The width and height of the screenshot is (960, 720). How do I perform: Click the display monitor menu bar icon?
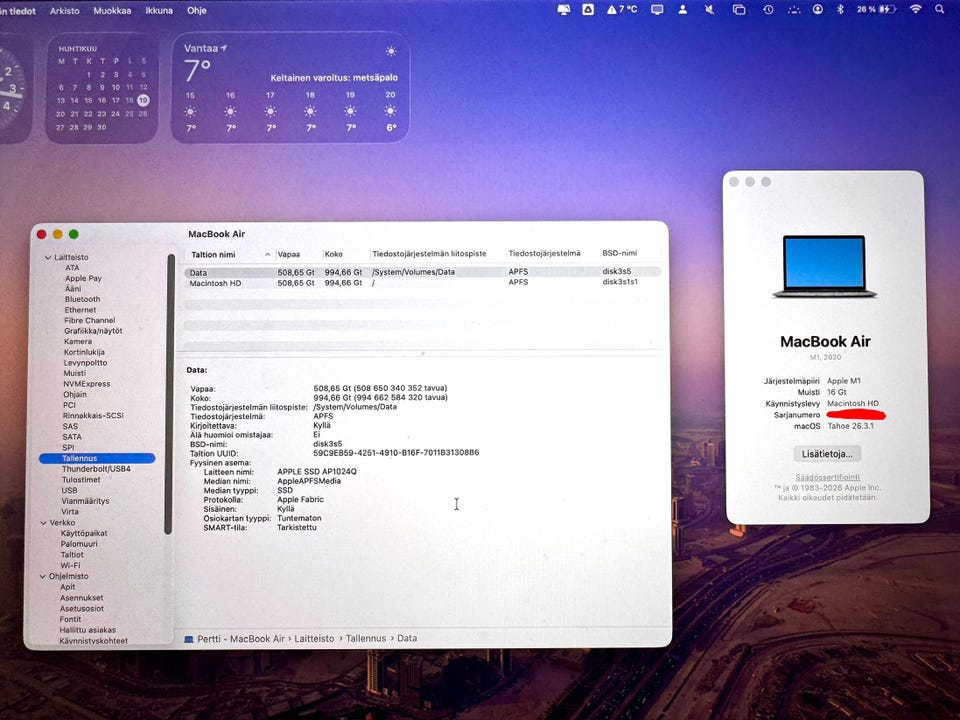(657, 9)
